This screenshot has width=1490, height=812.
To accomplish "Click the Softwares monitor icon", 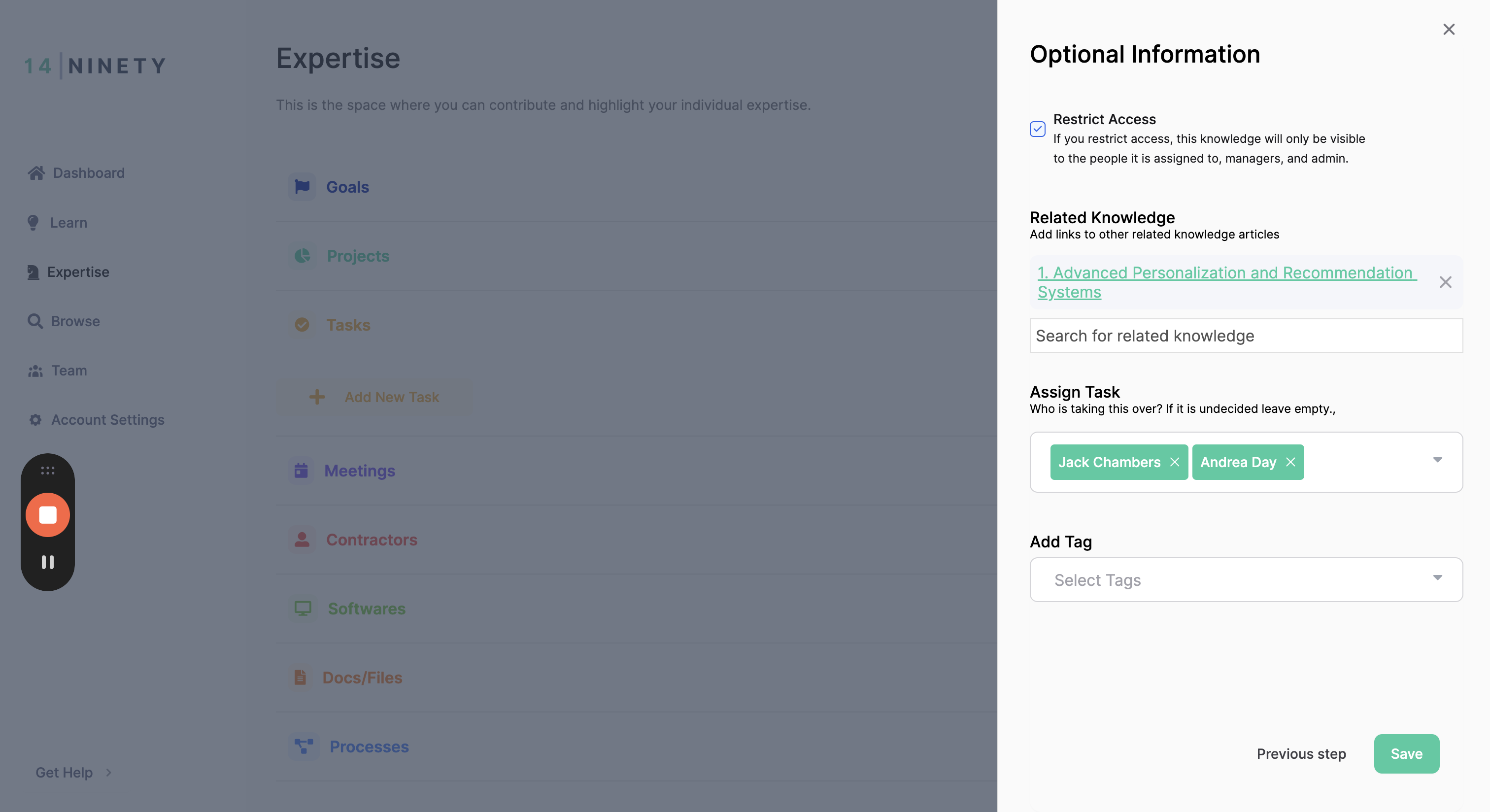I will (303, 608).
